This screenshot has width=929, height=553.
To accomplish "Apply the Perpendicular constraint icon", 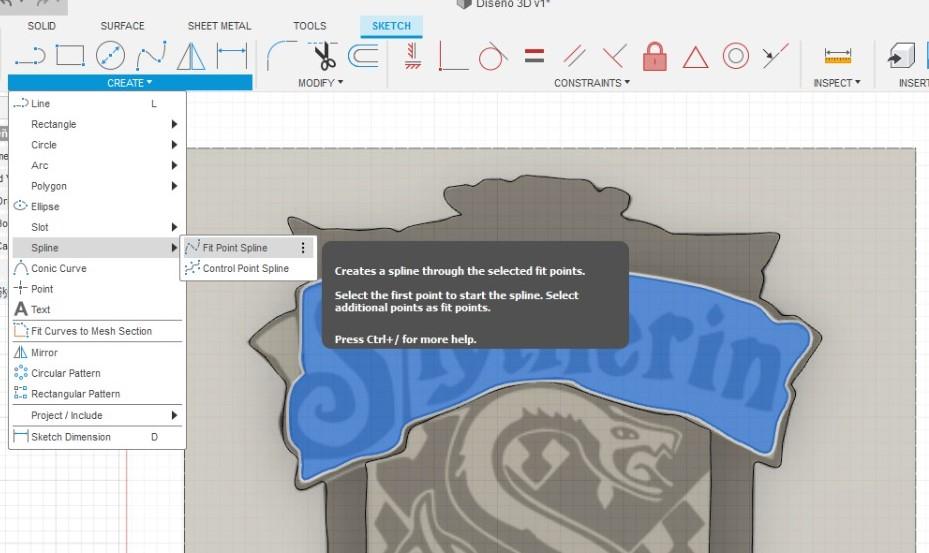I will pos(614,56).
